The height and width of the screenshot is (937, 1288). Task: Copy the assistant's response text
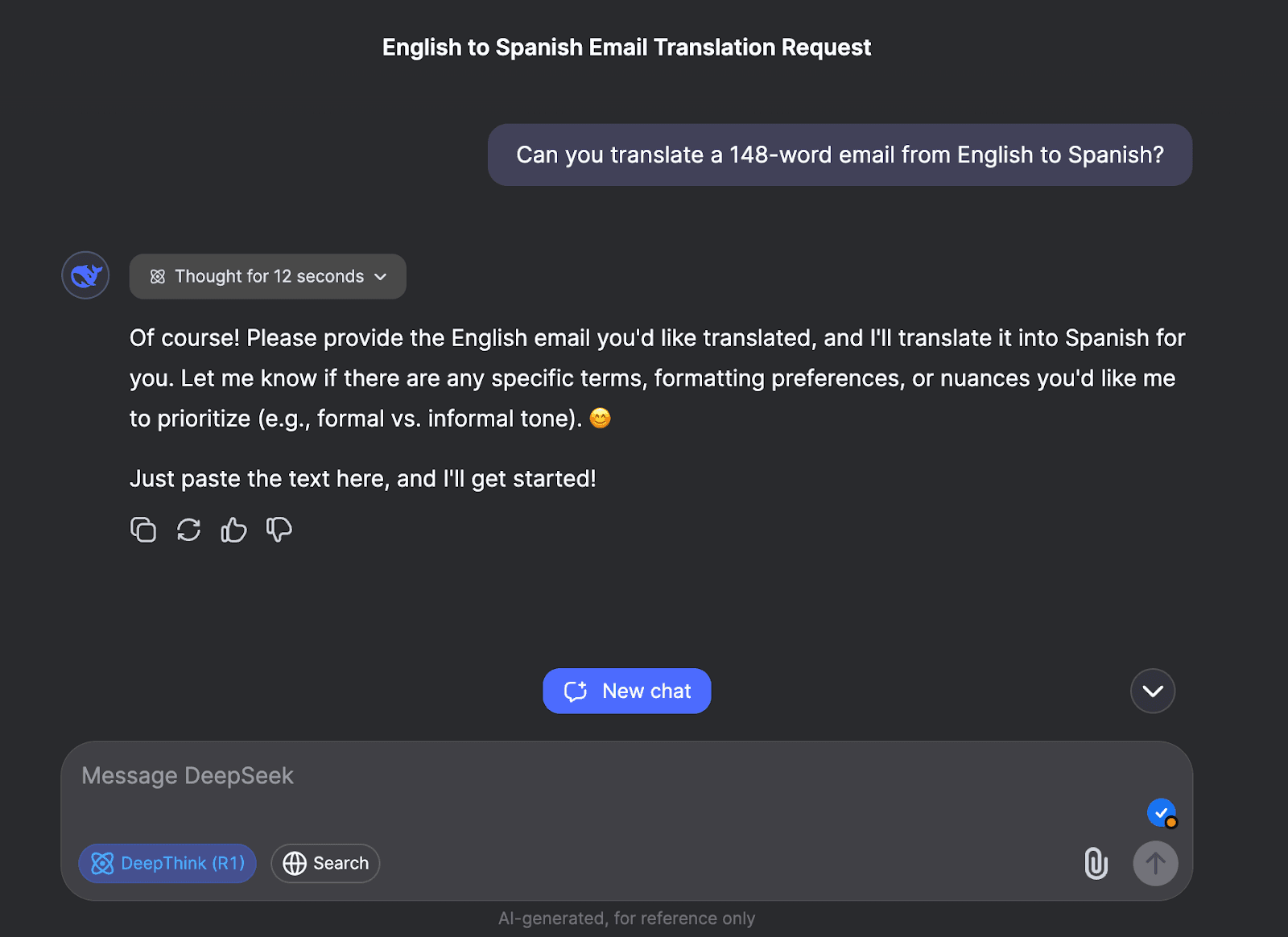[143, 530]
